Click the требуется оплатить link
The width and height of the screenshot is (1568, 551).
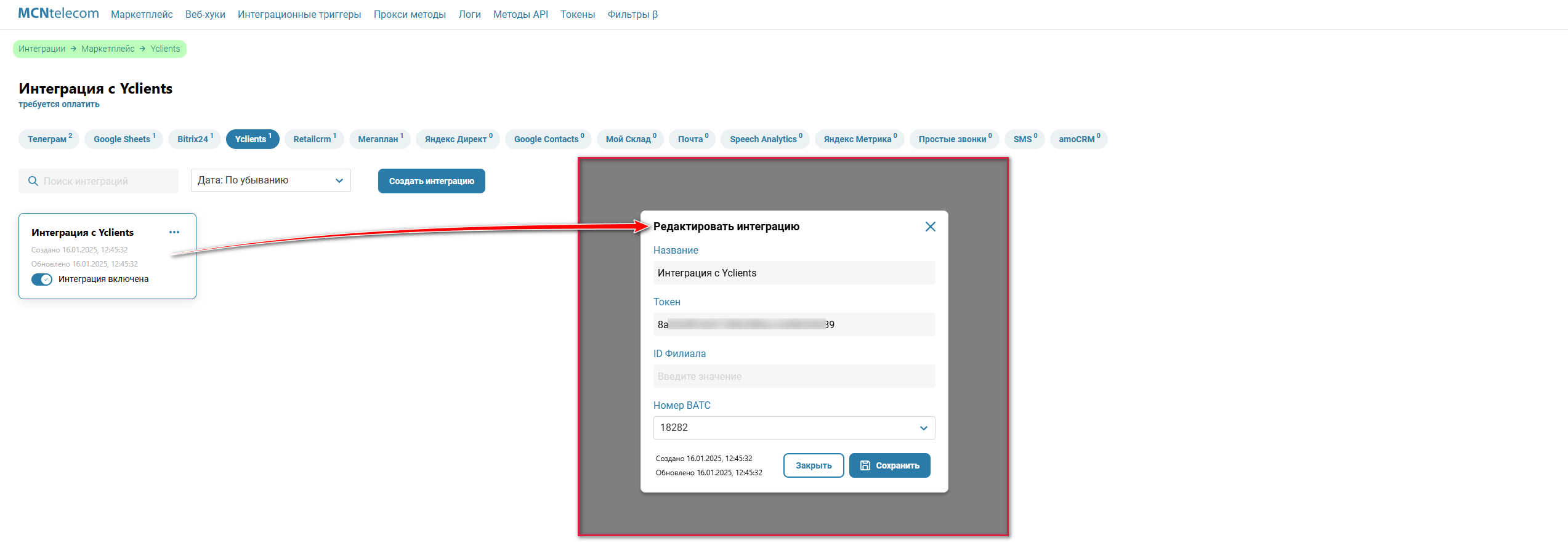tap(59, 104)
